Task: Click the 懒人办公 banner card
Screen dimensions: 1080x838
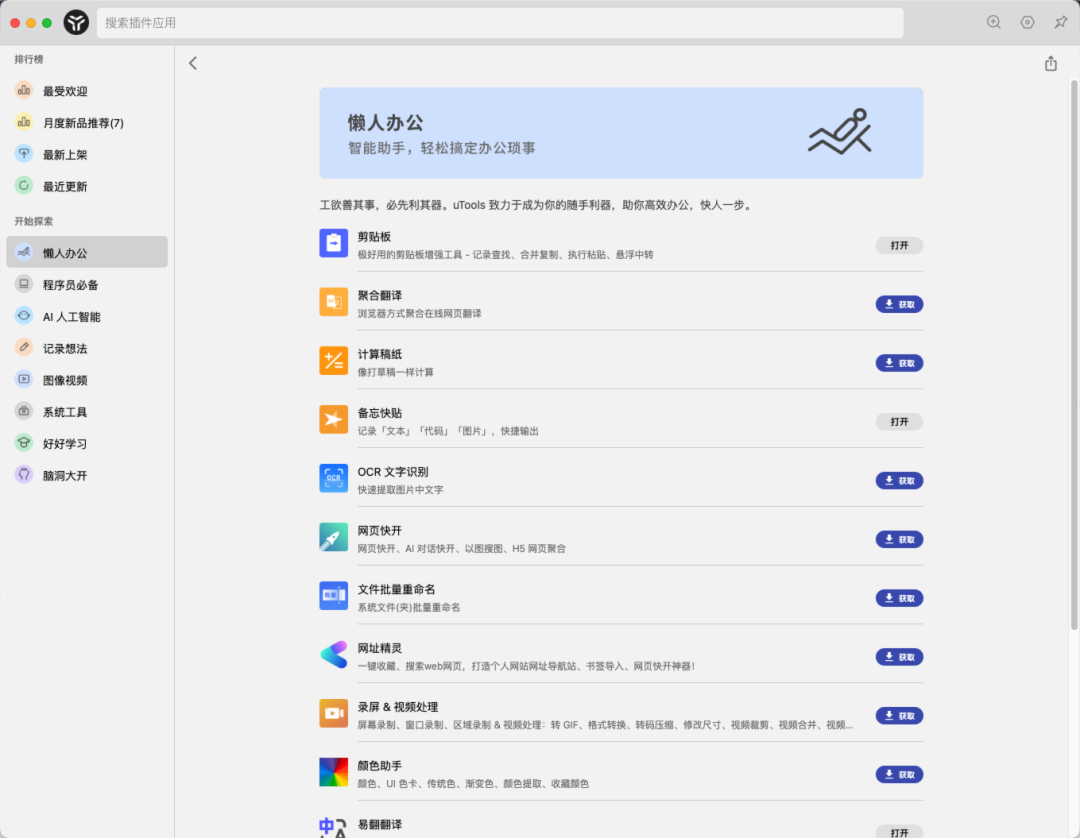Action: coord(621,133)
